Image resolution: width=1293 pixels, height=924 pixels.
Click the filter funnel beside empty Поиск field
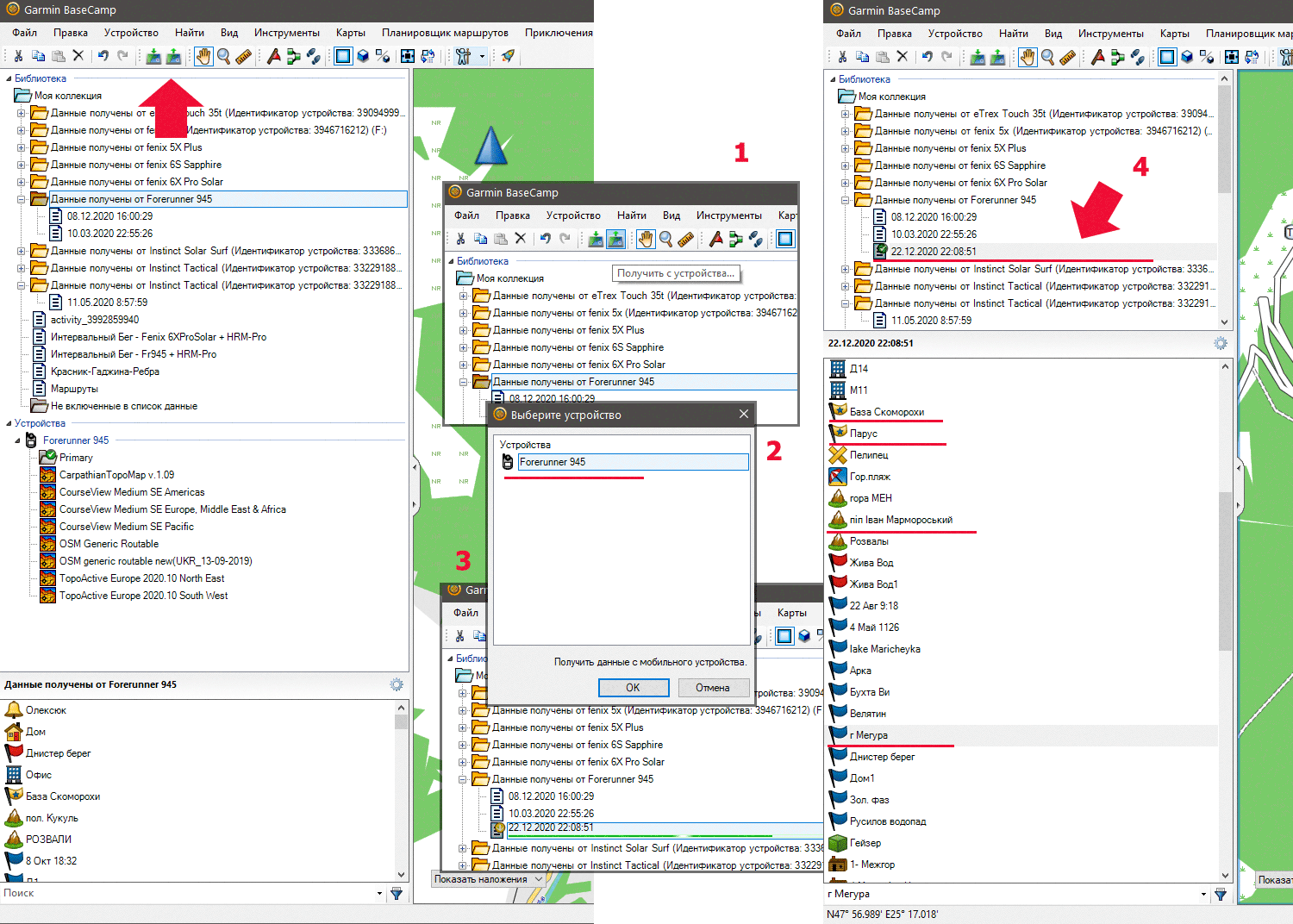point(397,894)
